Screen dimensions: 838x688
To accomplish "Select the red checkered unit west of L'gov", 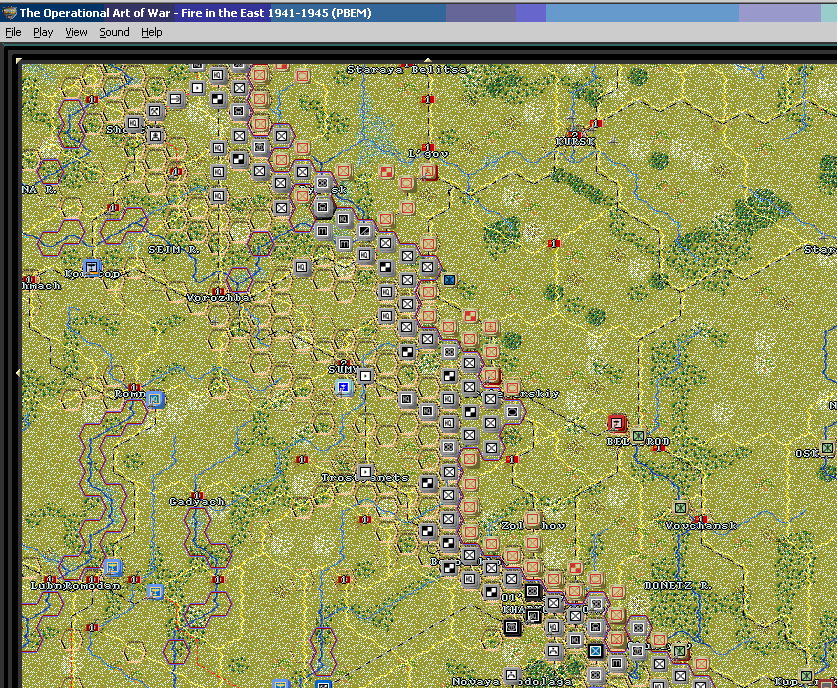I will 386,172.
